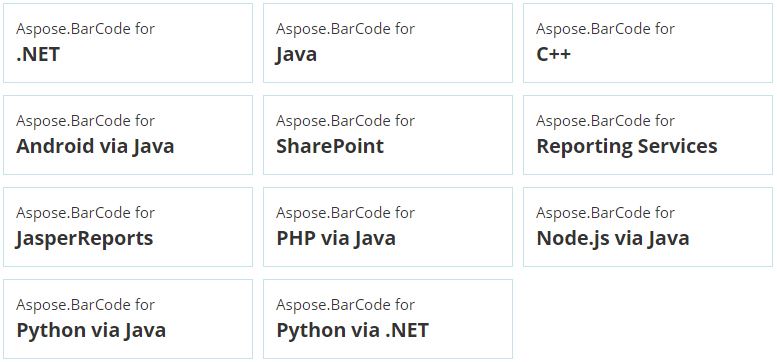Open the Python via .NET card

[x=388, y=319]
